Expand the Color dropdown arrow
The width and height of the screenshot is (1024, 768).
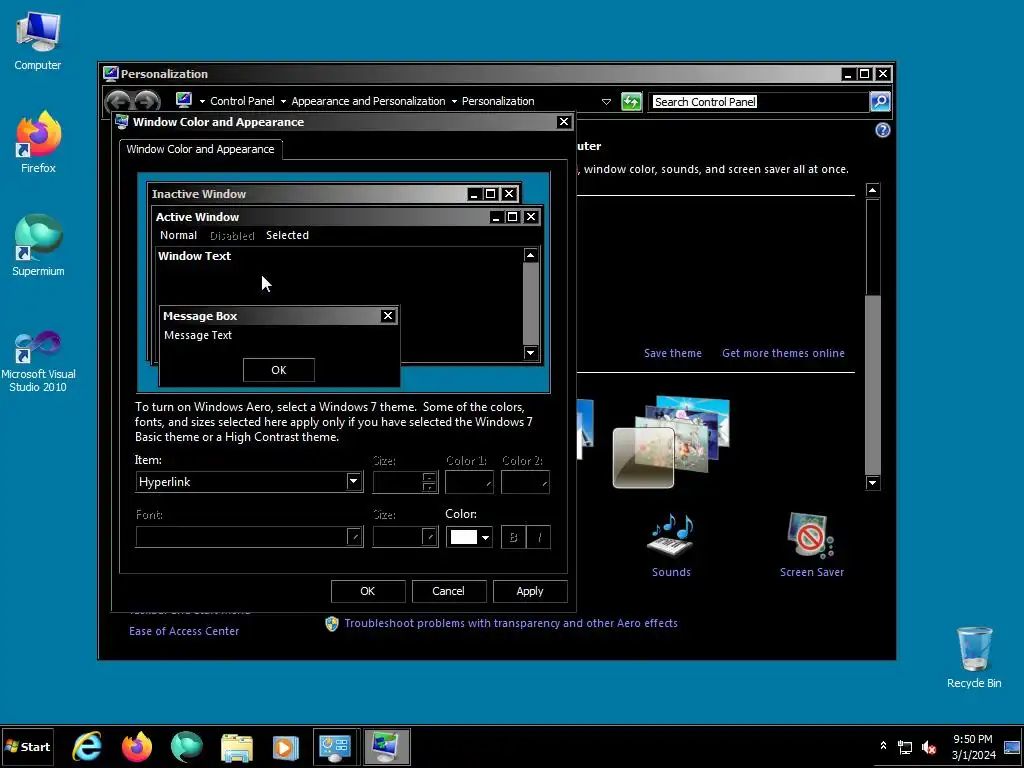click(x=485, y=537)
